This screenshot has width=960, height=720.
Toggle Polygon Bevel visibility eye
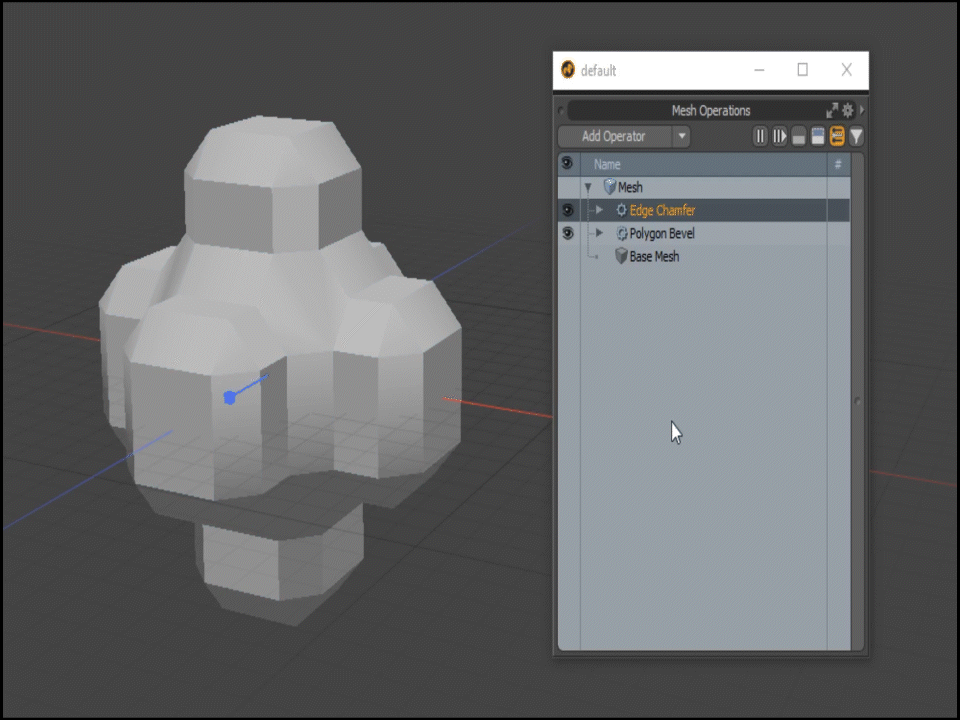coord(567,233)
